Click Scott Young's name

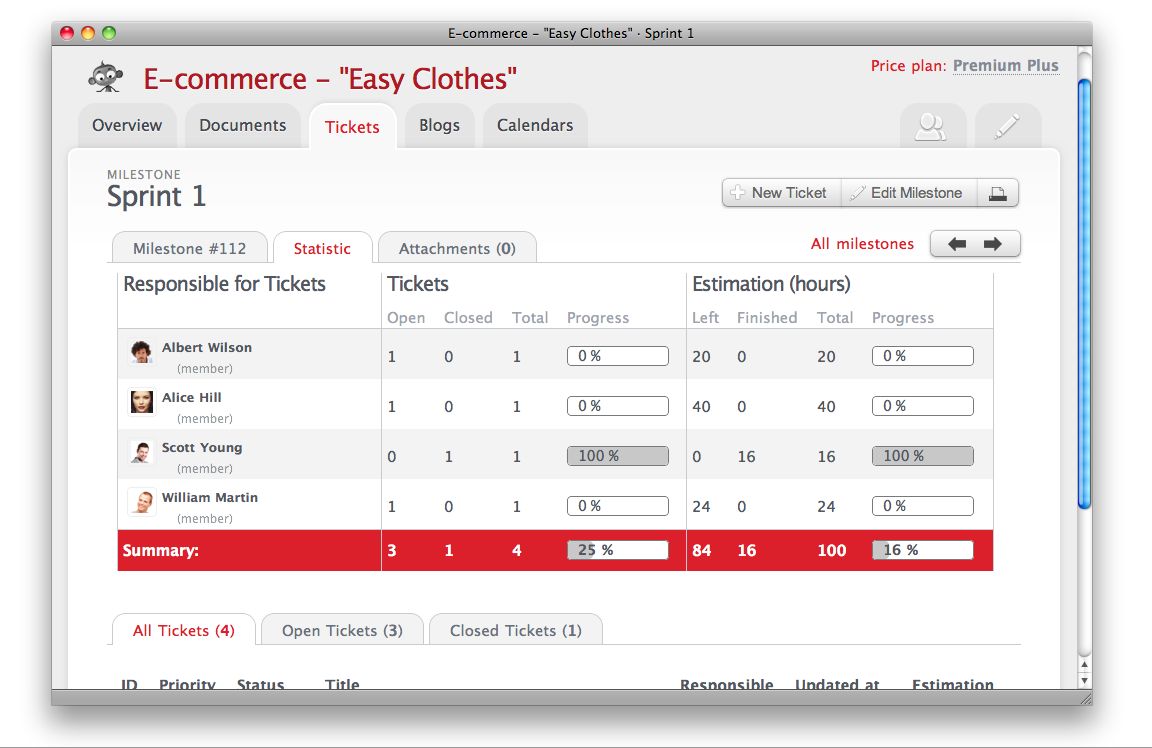pos(201,447)
